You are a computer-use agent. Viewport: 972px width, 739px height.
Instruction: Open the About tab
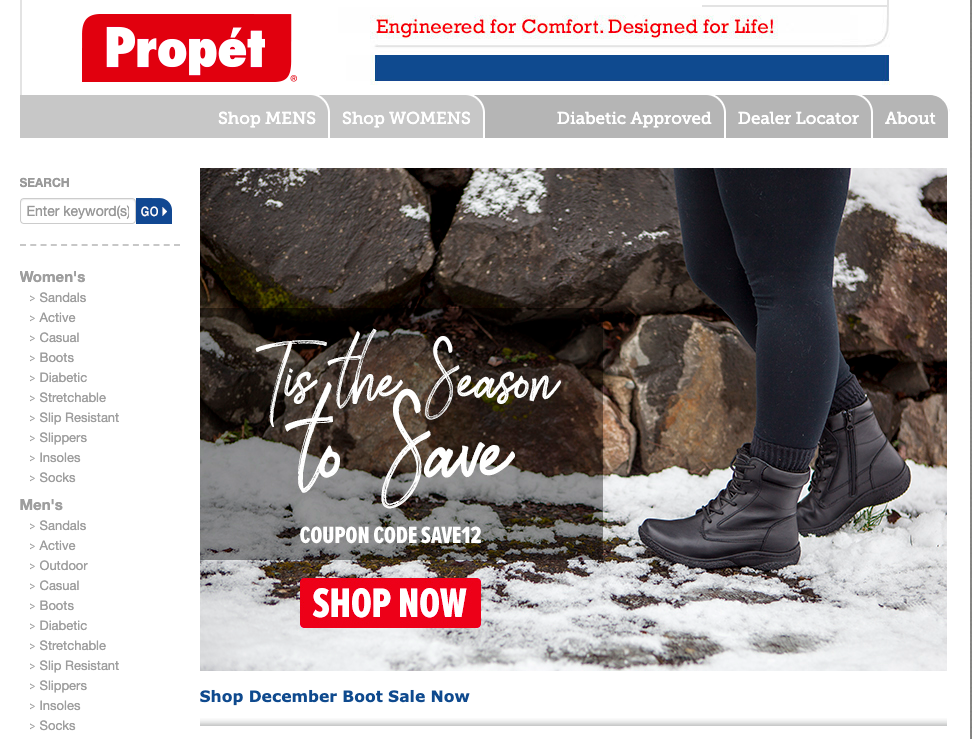click(909, 118)
